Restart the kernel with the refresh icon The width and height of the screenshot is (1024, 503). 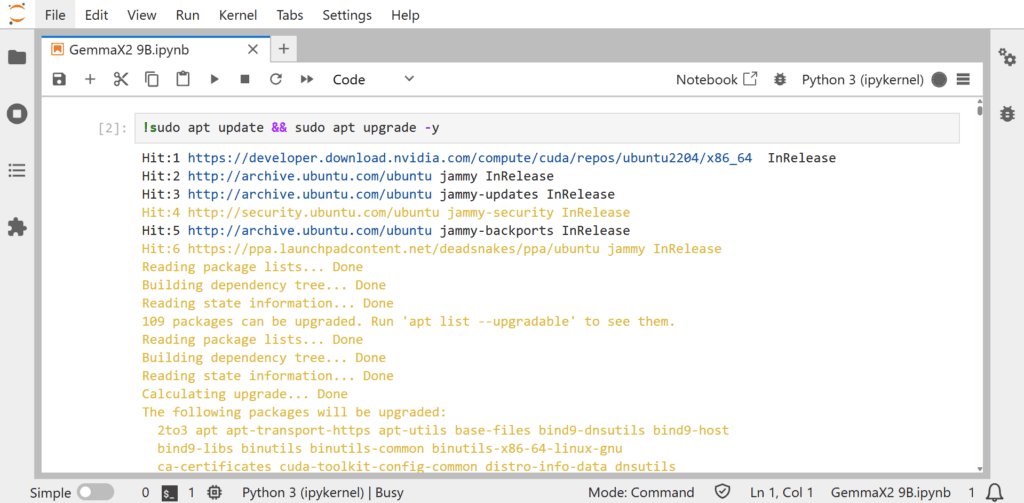point(276,79)
